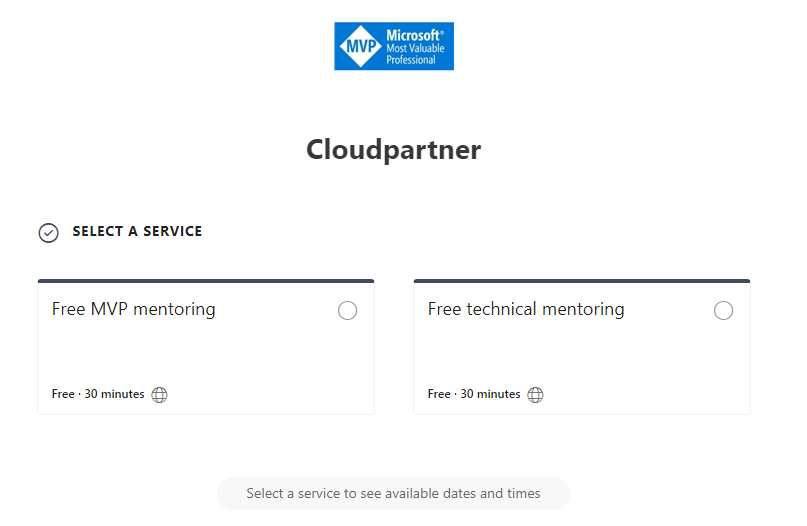Click the circled checkmark icon beside Select a Service
Viewport: 807px width, 526px height.
(48, 232)
